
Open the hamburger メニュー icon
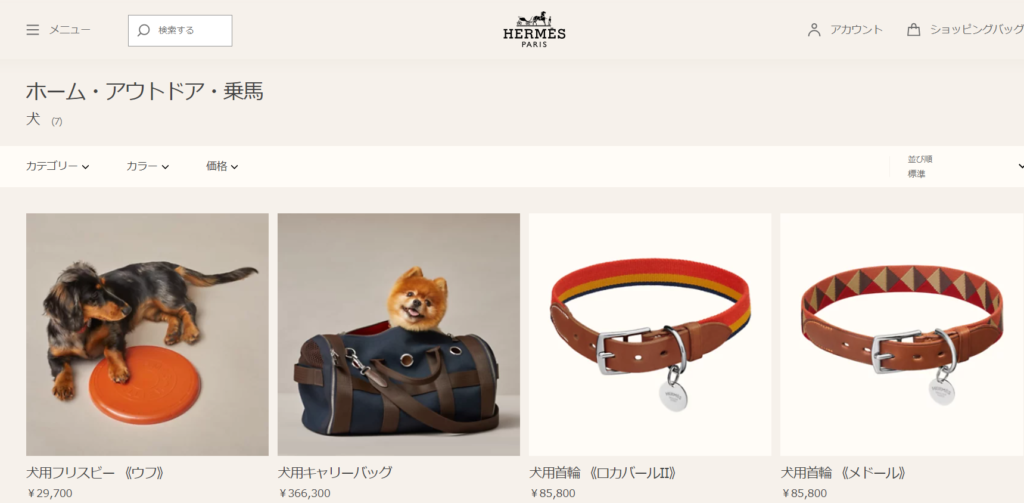(x=33, y=30)
